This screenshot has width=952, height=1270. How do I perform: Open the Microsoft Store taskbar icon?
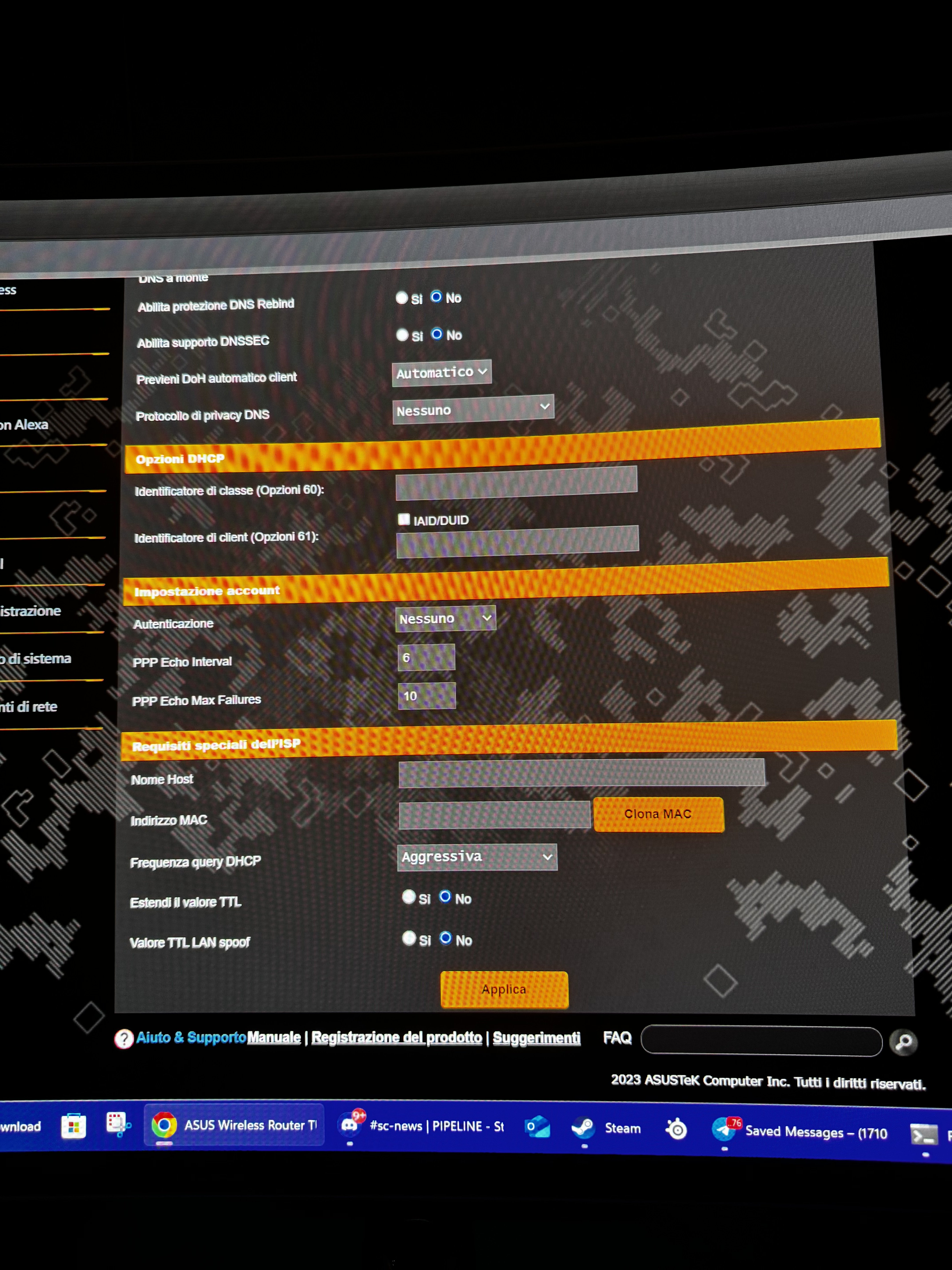74,1126
